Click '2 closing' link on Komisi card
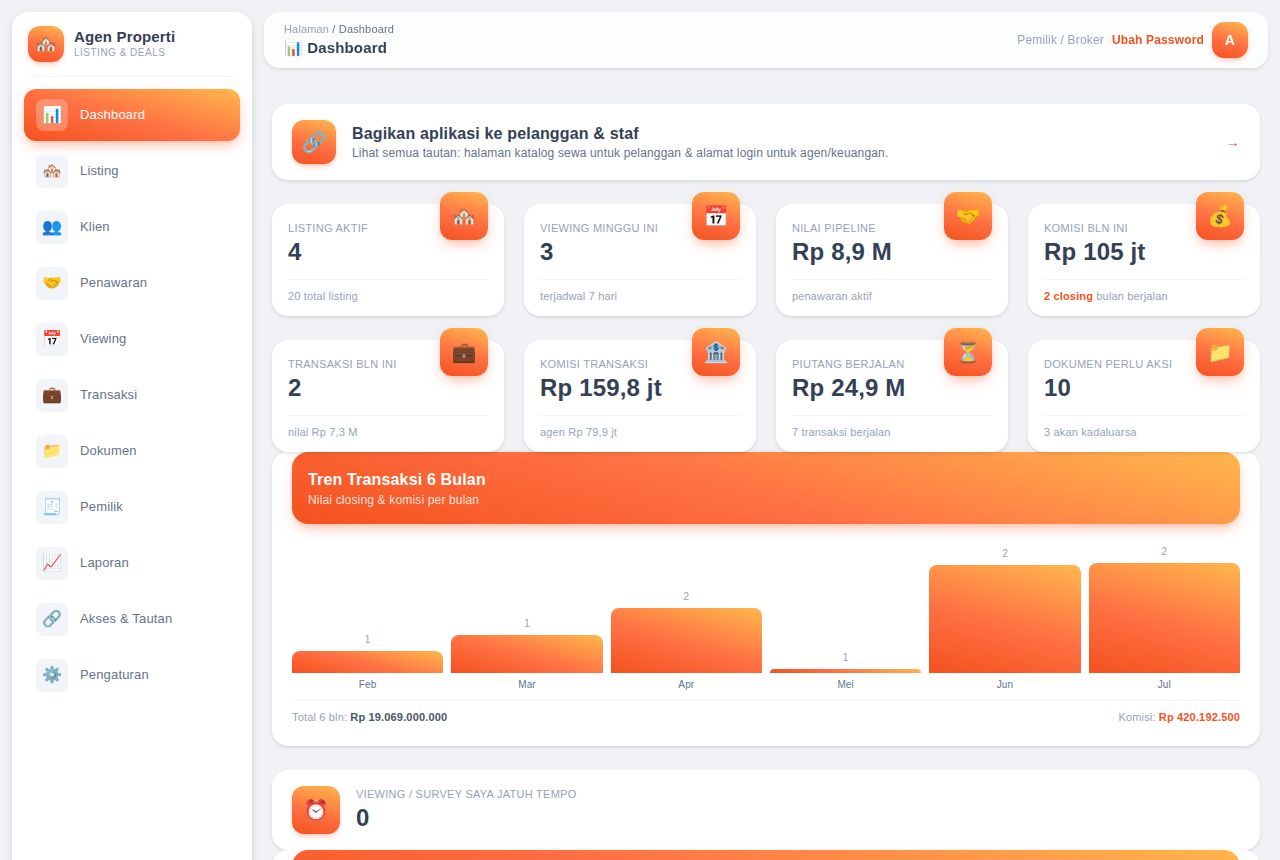1280x860 pixels. coord(1068,296)
